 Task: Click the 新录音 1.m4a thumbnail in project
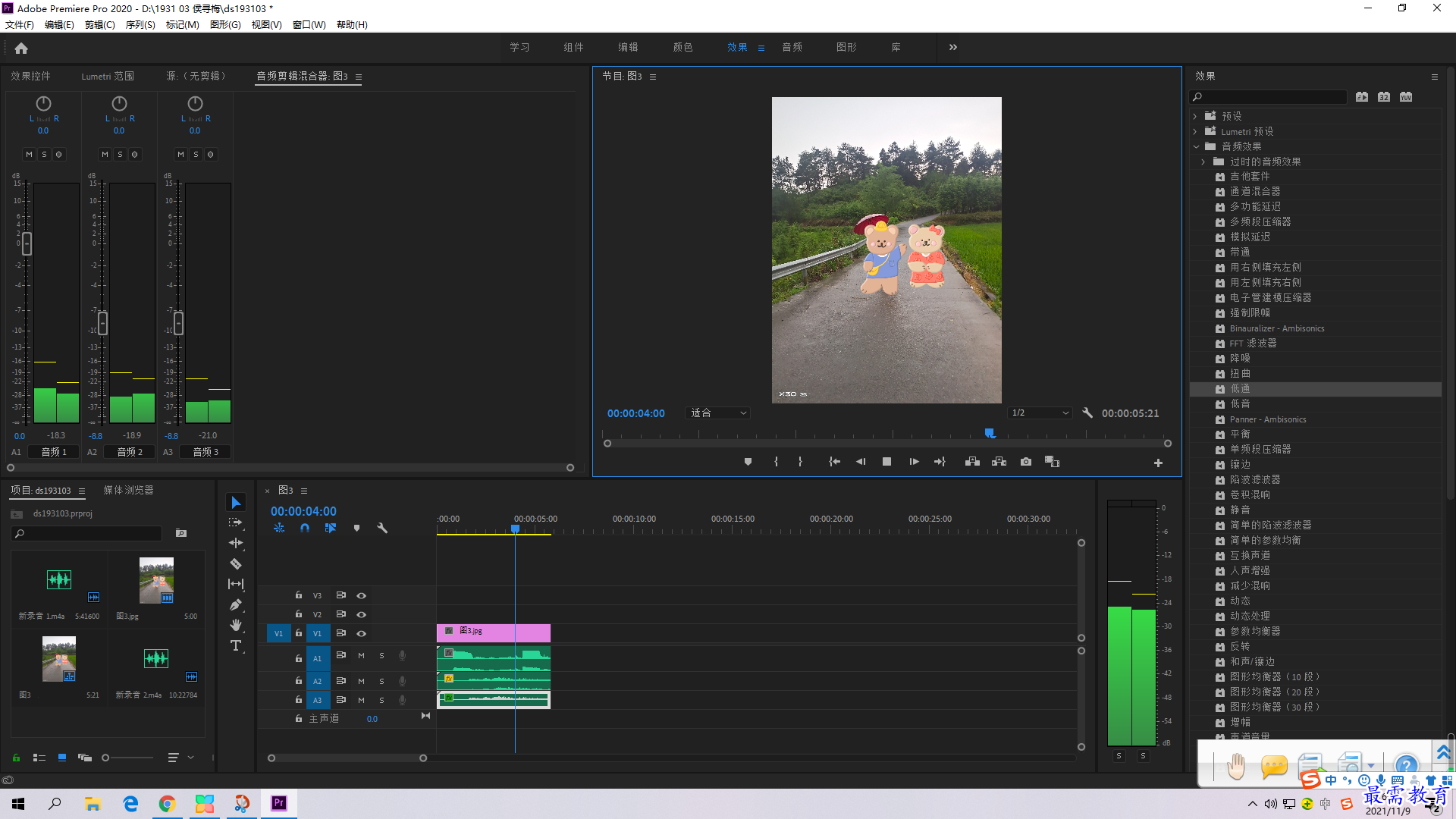(59, 580)
